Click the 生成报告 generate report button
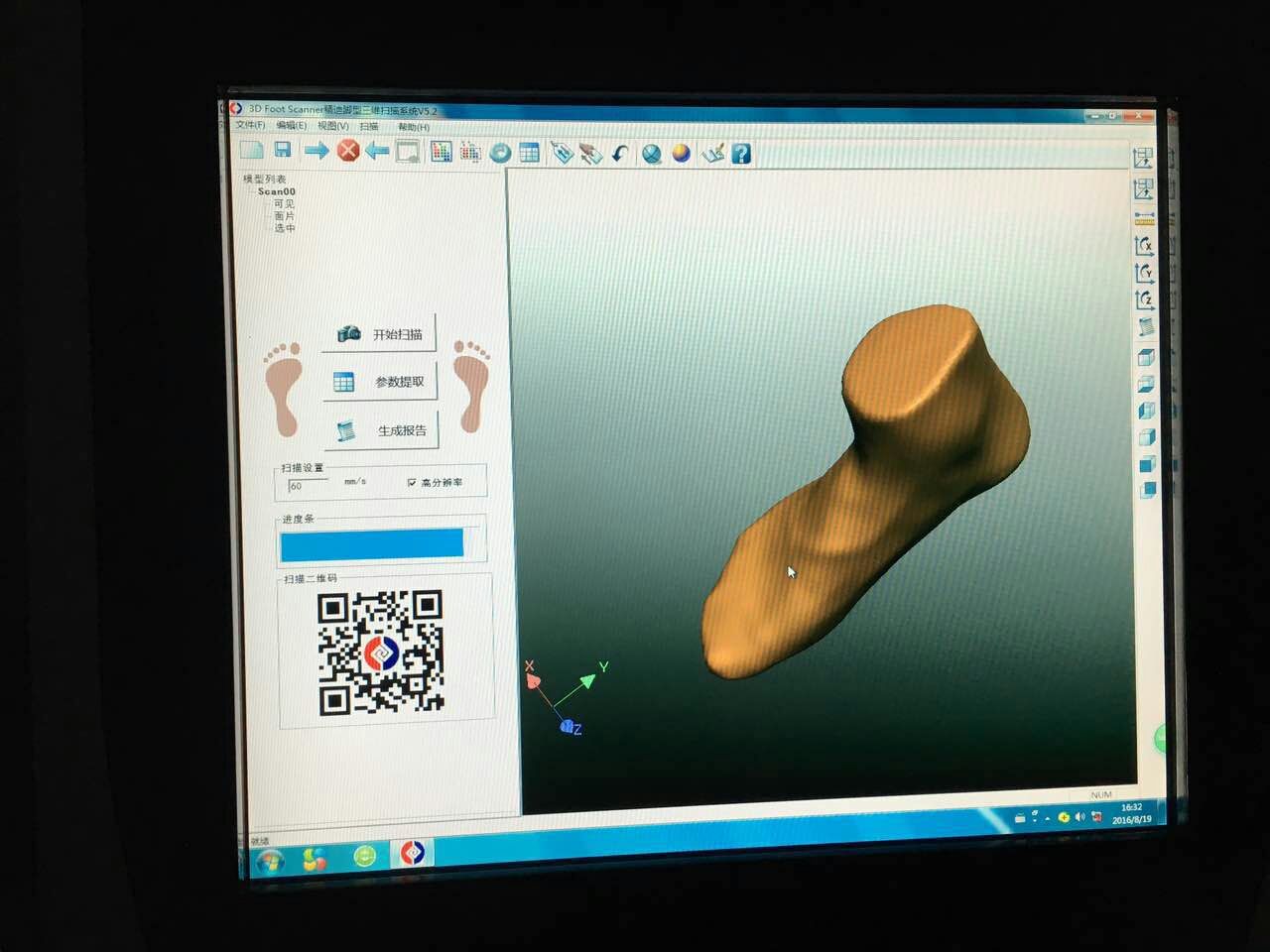 (x=381, y=430)
